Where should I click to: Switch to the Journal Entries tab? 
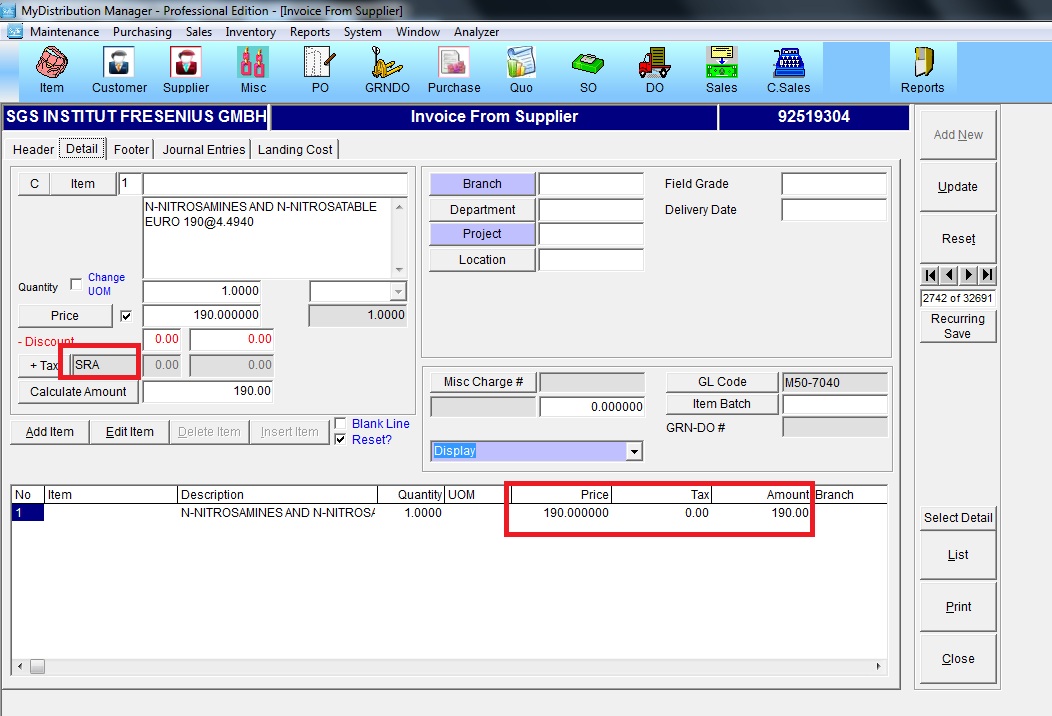click(204, 150)
